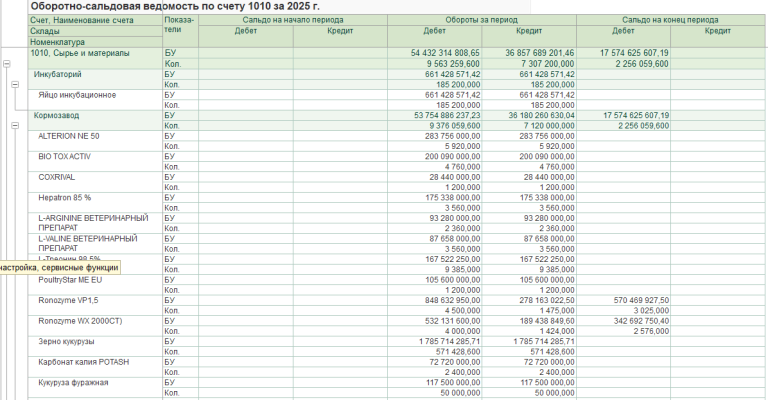Click account 1010 quantity debit 9 563 259,600
Viewport: 768px width, 400px height.
pyautogui.click(x=454, y=64)
